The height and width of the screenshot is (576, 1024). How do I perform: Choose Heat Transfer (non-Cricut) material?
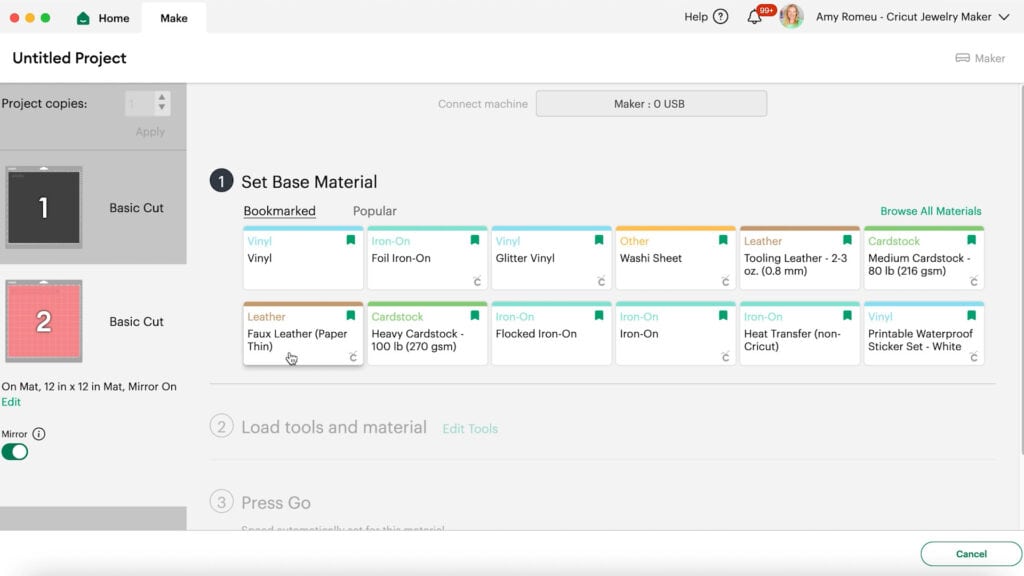(x=799, y=334)
